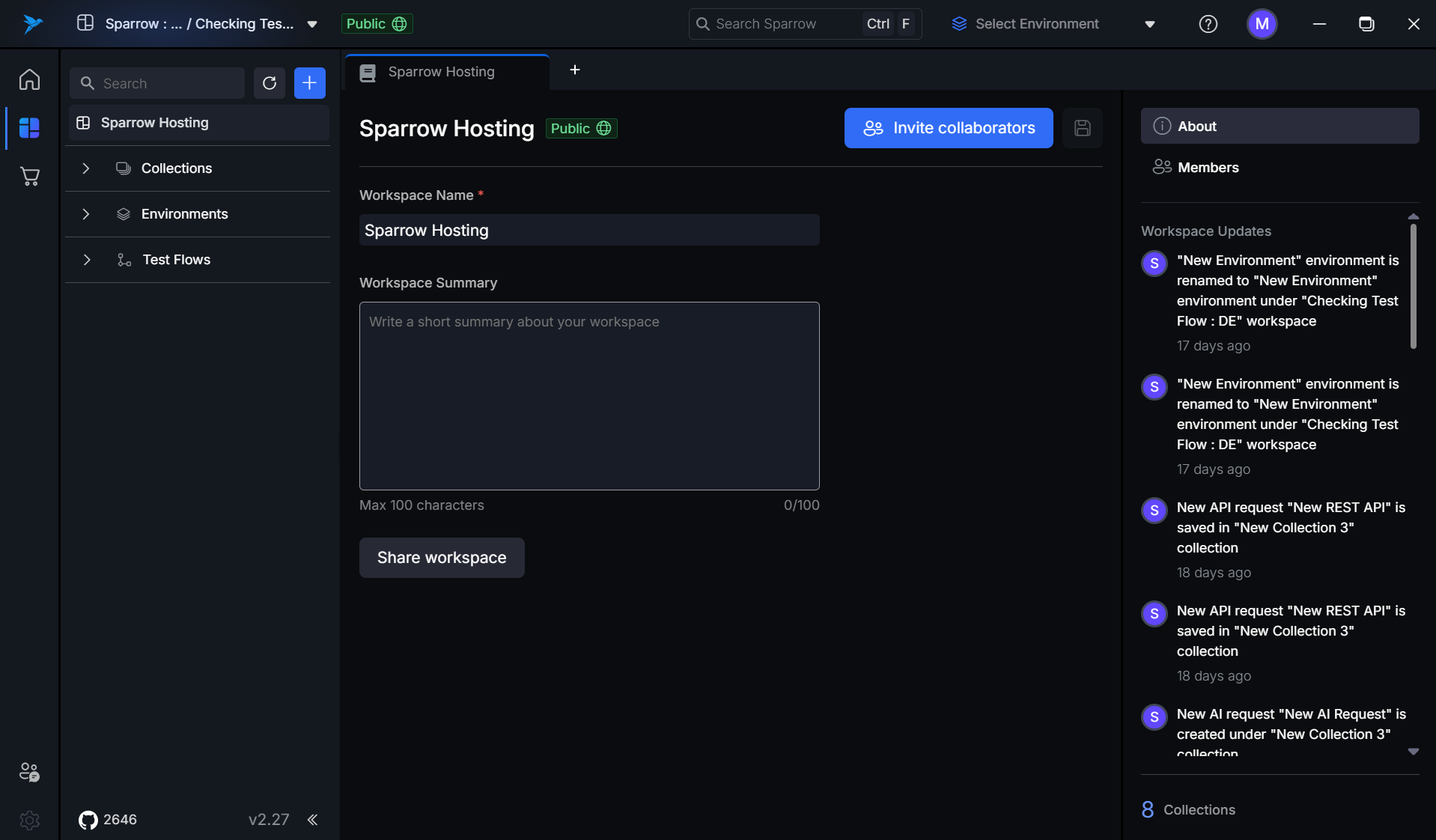Click the Workspace Summary text area

click(x=589, y=396)
